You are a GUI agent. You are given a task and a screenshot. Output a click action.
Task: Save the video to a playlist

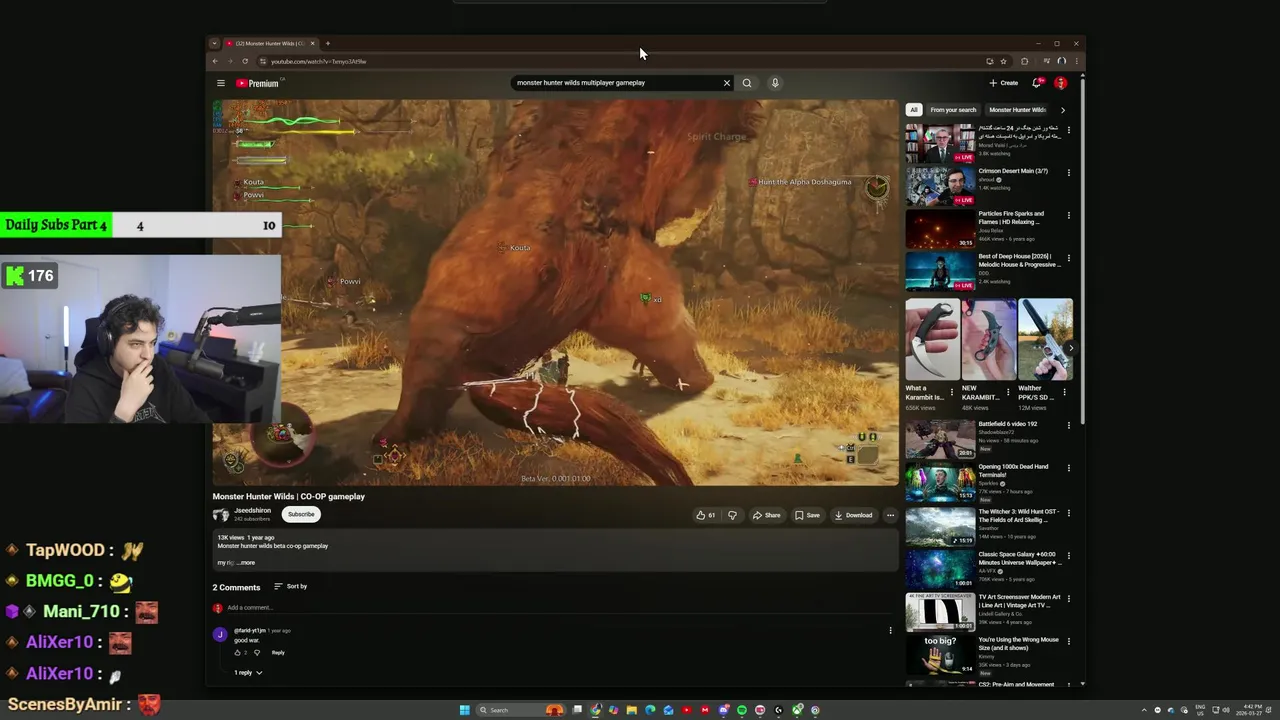click(x=807, y=515)
